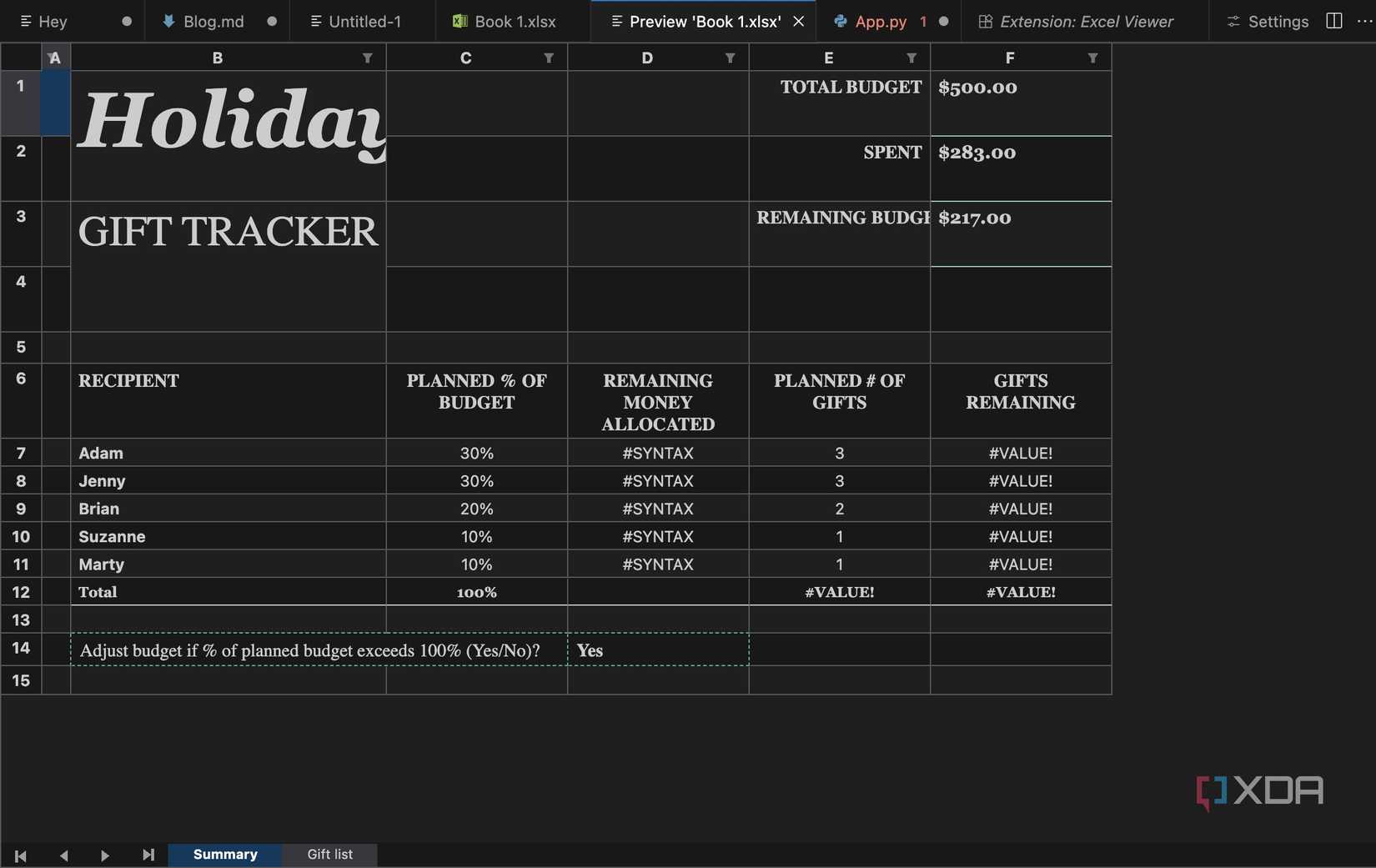
Task: Open filter dropdown on column B header
Action: [367, 58]
